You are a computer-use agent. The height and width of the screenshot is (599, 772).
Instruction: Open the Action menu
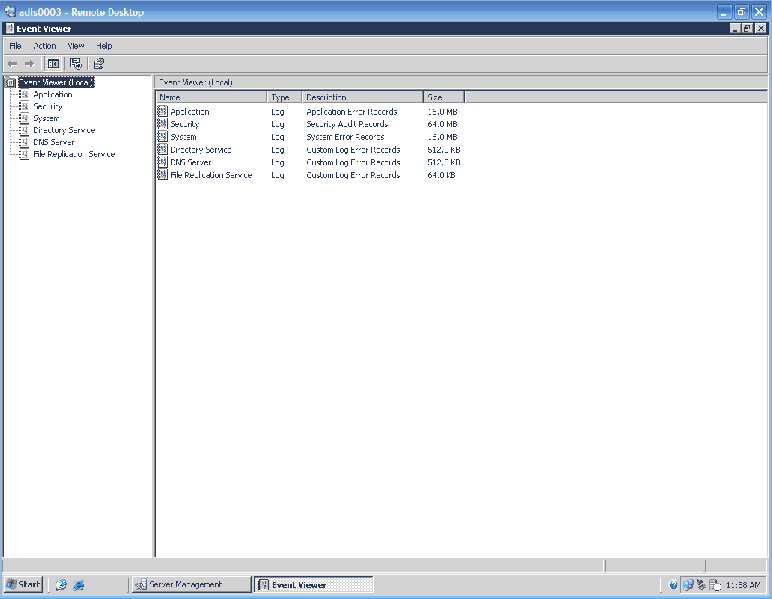pyautogui.click(x=44, y=46)
